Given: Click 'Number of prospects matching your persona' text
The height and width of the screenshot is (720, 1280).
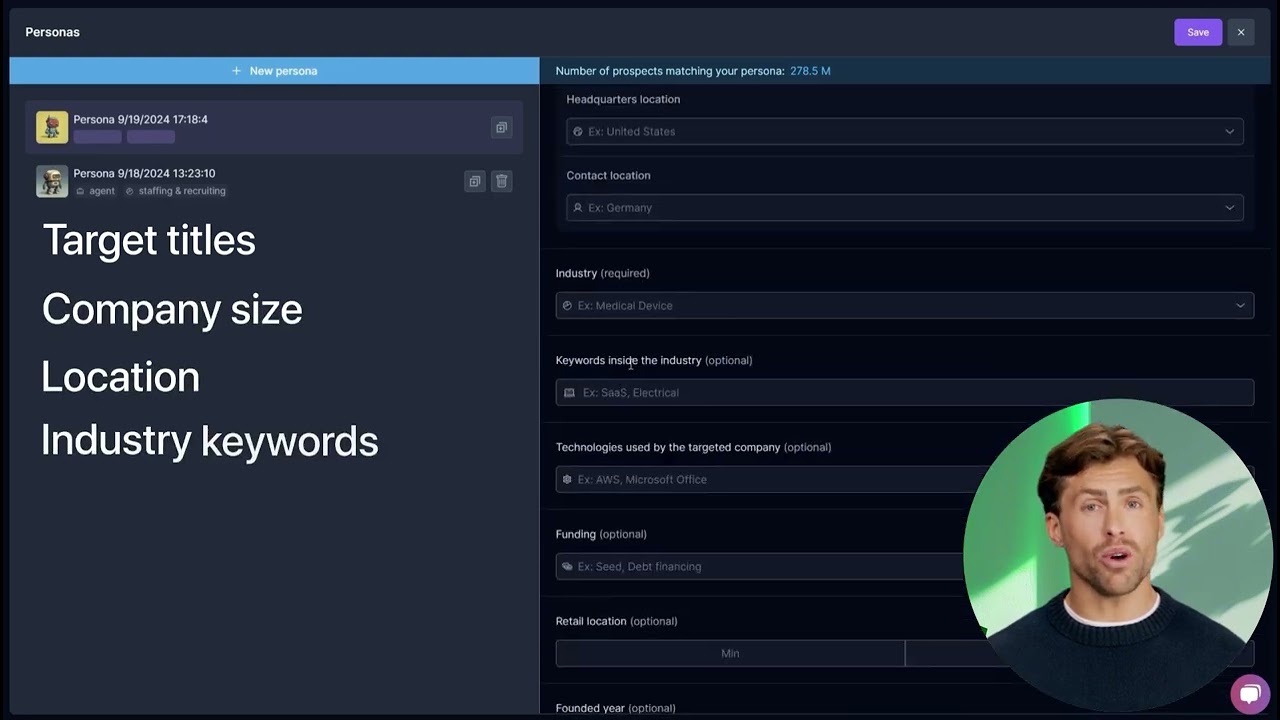Looking at the screenshot, I should pyautogui.click(x=670, y=71).
